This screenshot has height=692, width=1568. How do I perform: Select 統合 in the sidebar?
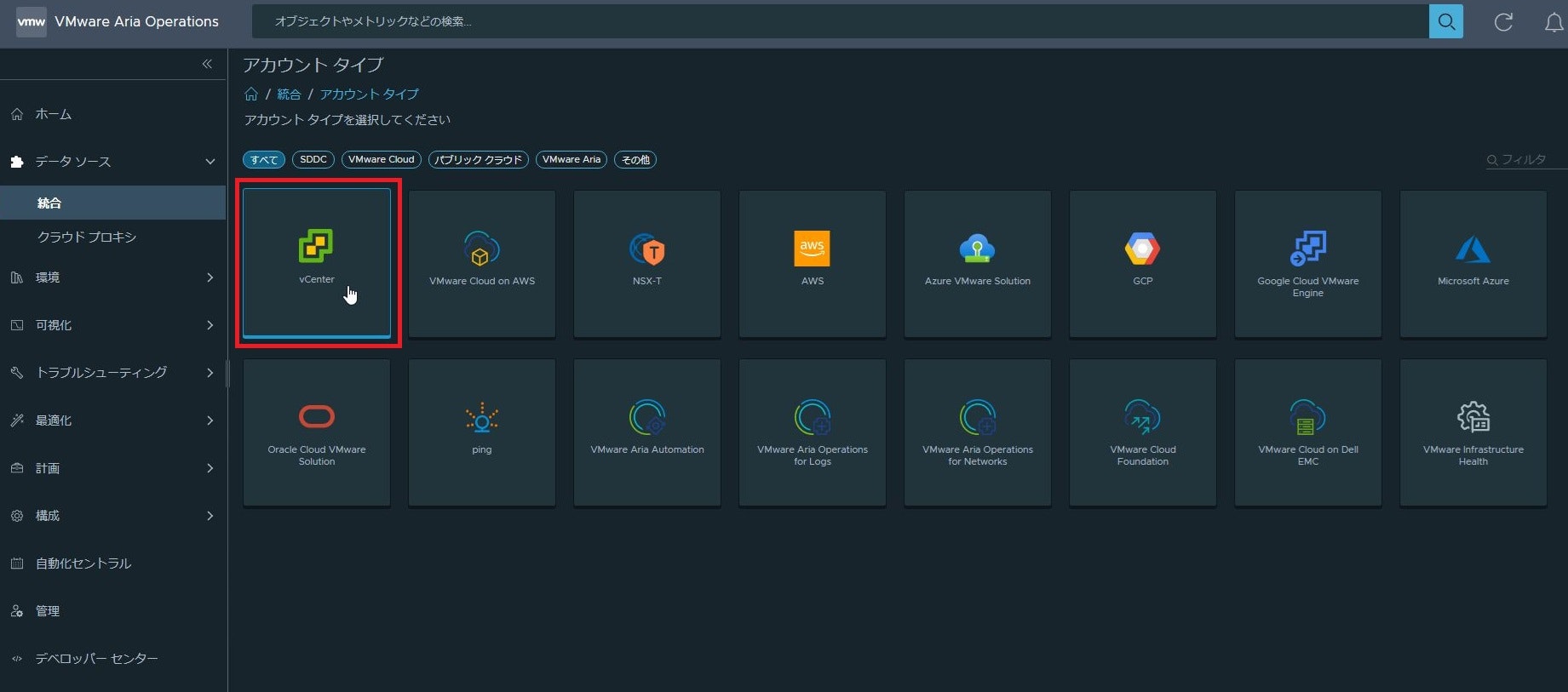point(113,203)
